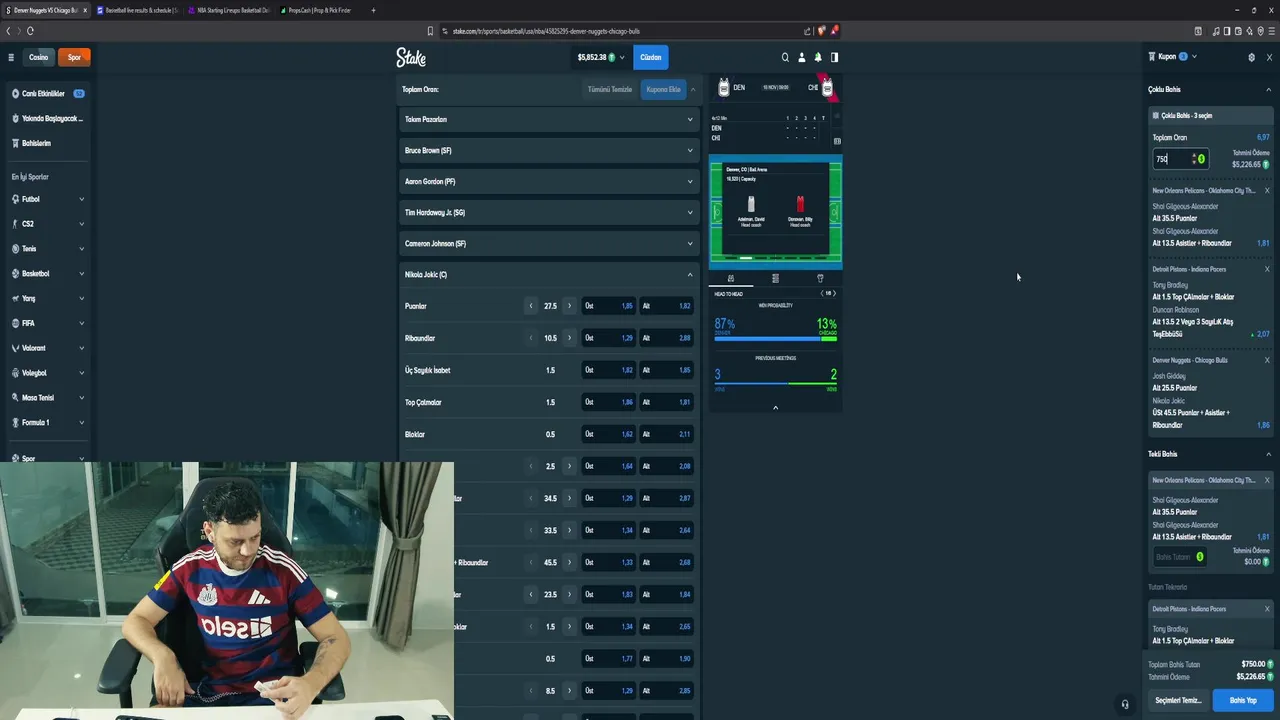Go to next head-to-head page arrow
1280x720 pixels.
click(x=834, y=293)
